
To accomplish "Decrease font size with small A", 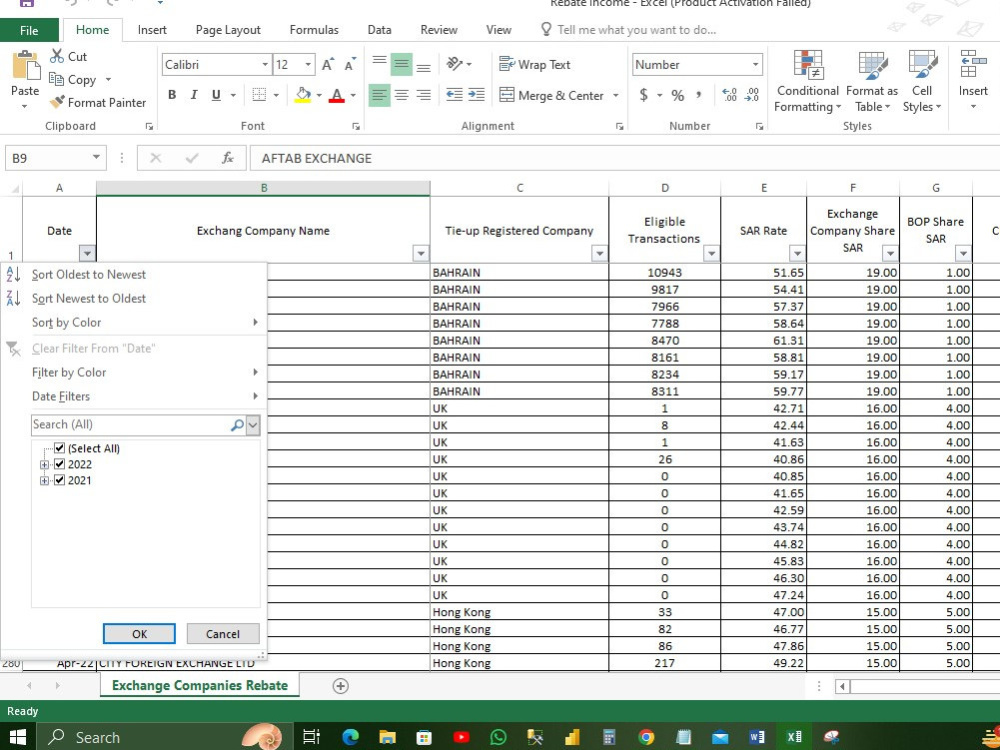I will (350, 64).
